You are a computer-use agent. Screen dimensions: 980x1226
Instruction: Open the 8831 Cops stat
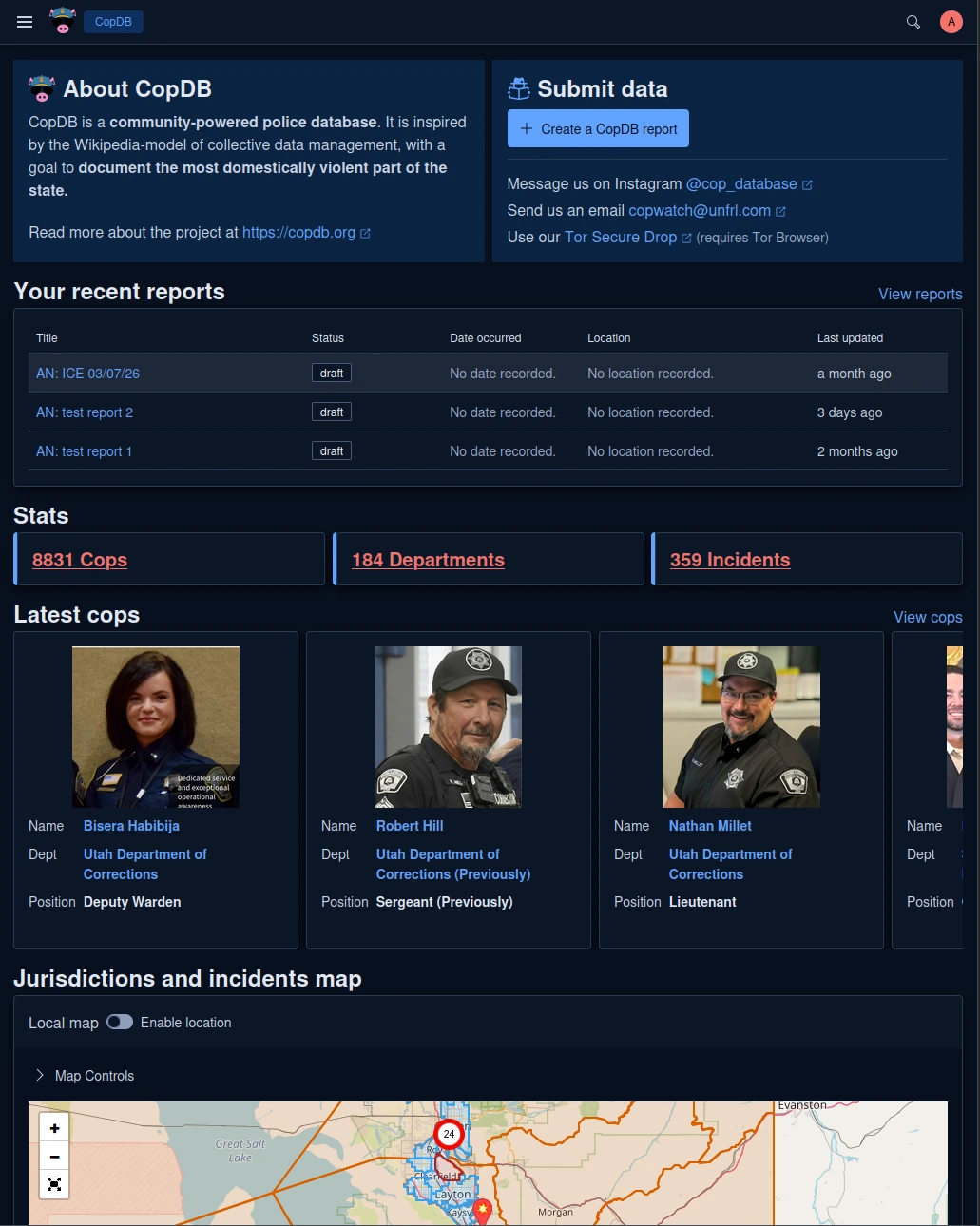click(80, 560)
